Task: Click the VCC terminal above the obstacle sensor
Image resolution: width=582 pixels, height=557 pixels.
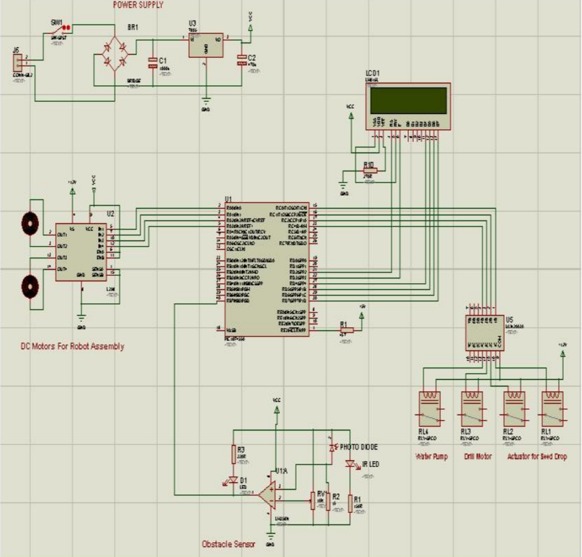Action: [x=277, y=410]
